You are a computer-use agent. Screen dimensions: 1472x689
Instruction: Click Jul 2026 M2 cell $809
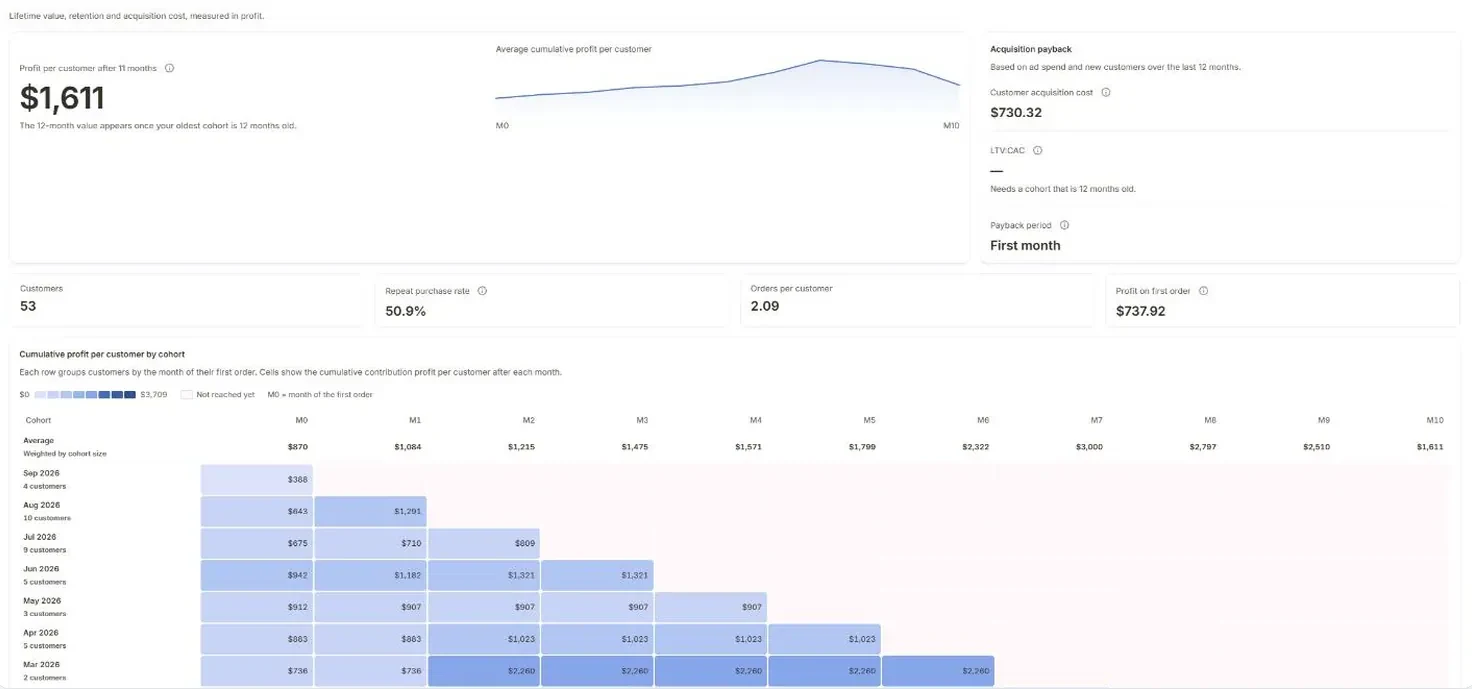click(484, 544)
